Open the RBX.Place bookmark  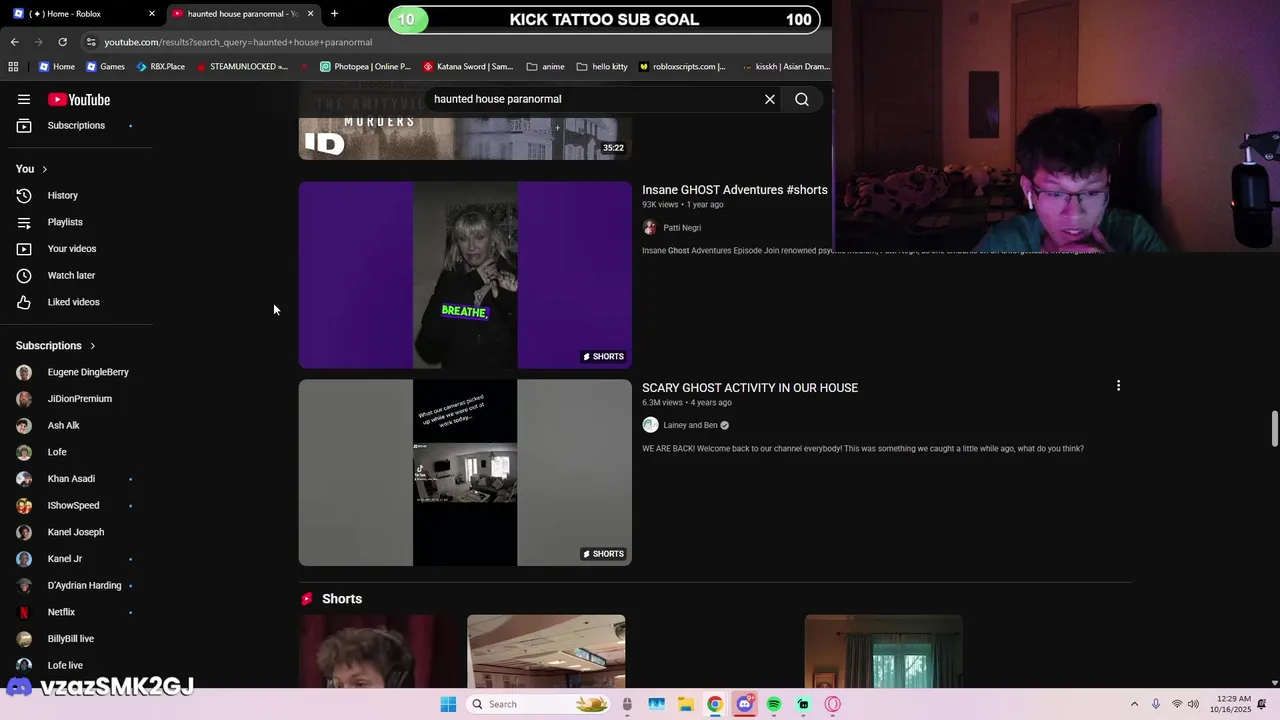(160, 67)
